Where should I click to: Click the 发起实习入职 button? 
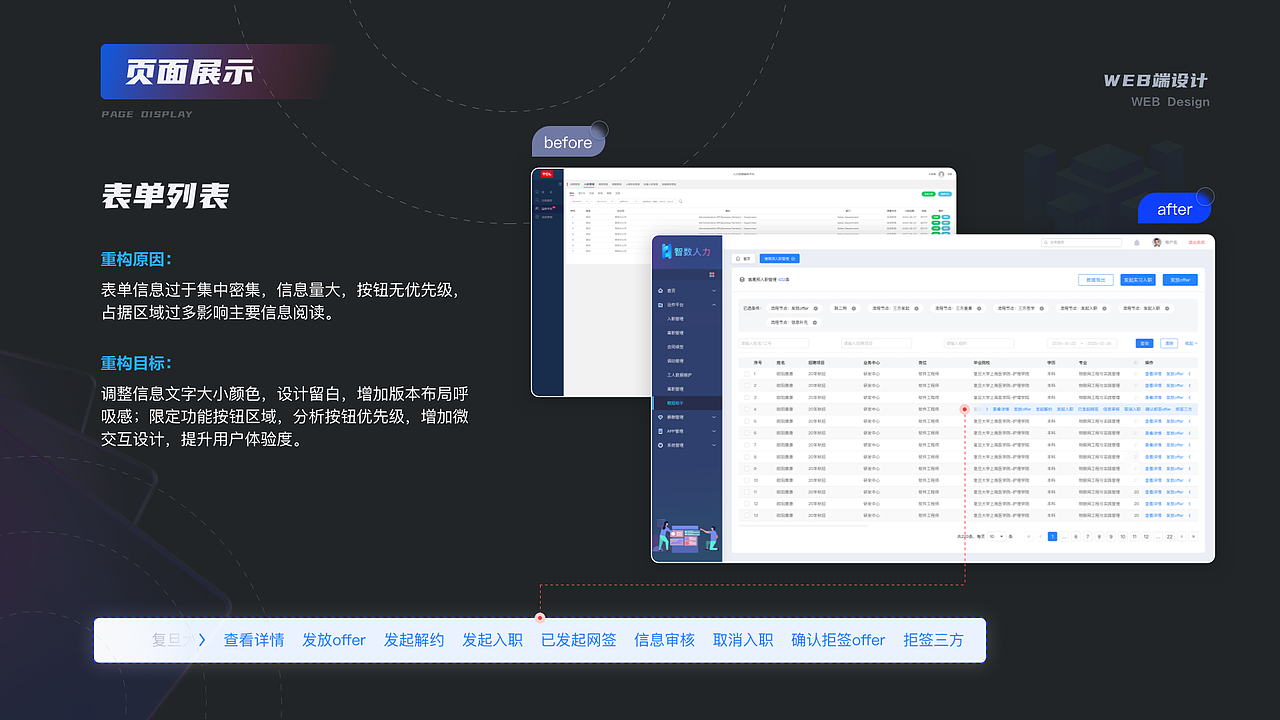click(1138, 280)
